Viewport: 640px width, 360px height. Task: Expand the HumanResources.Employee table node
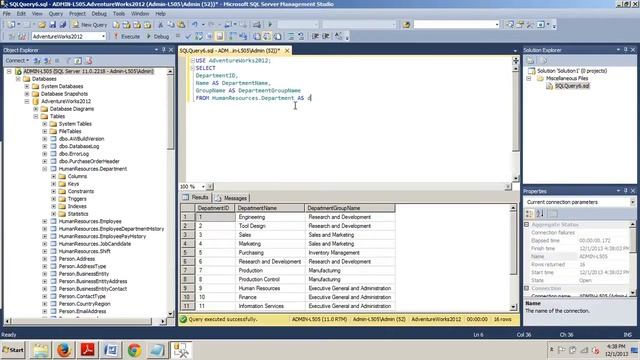pyautogui.click(x=45, y=221)
